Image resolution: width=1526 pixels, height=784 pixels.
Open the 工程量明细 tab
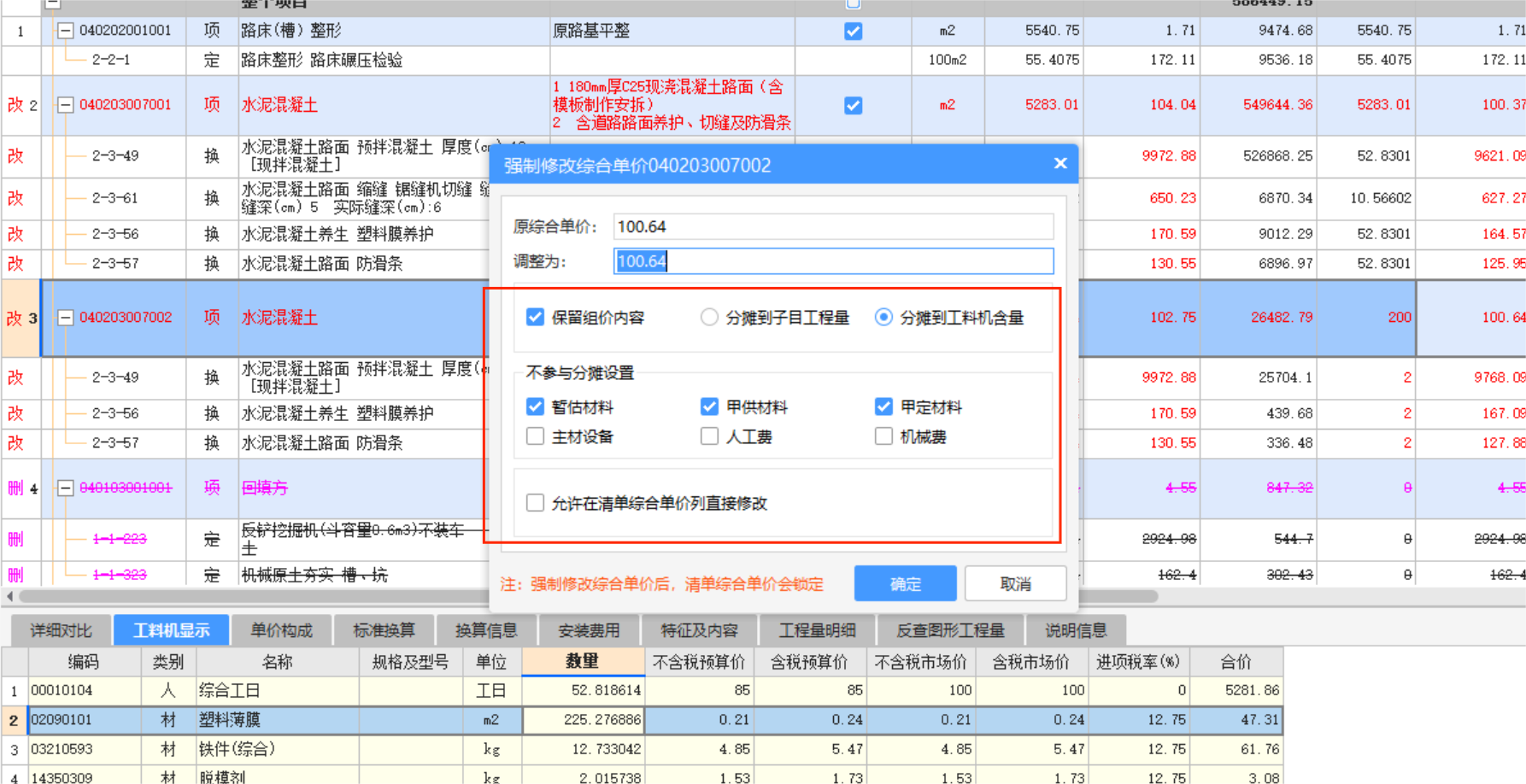(817, 630)
